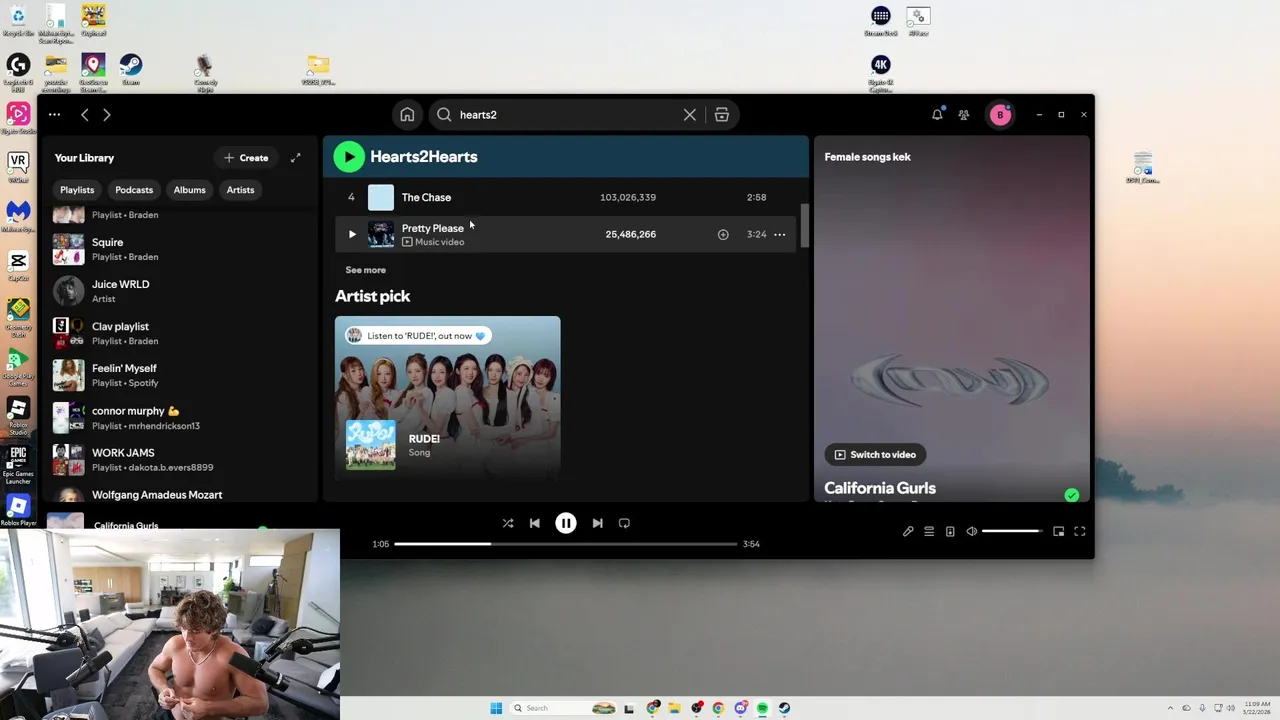The image size is (1280, 720).
Task: Open Spotify icon in the taskbar
Action: tap(762, 708)
